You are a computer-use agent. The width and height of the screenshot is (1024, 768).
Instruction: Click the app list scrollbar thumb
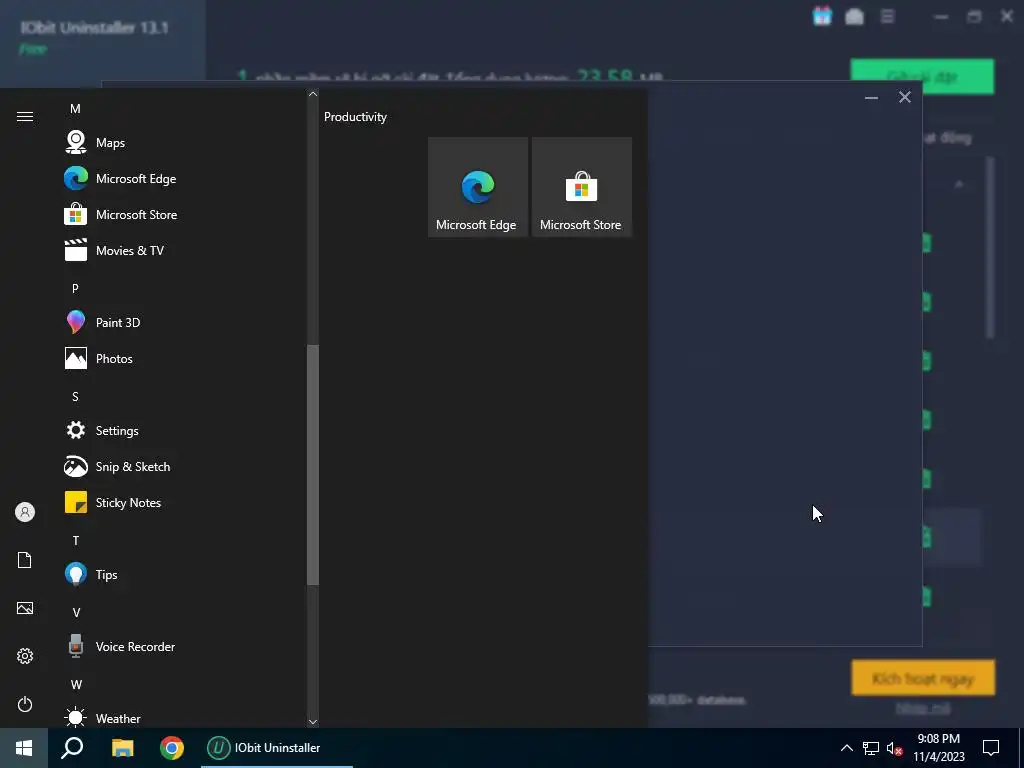pos(313,465)
